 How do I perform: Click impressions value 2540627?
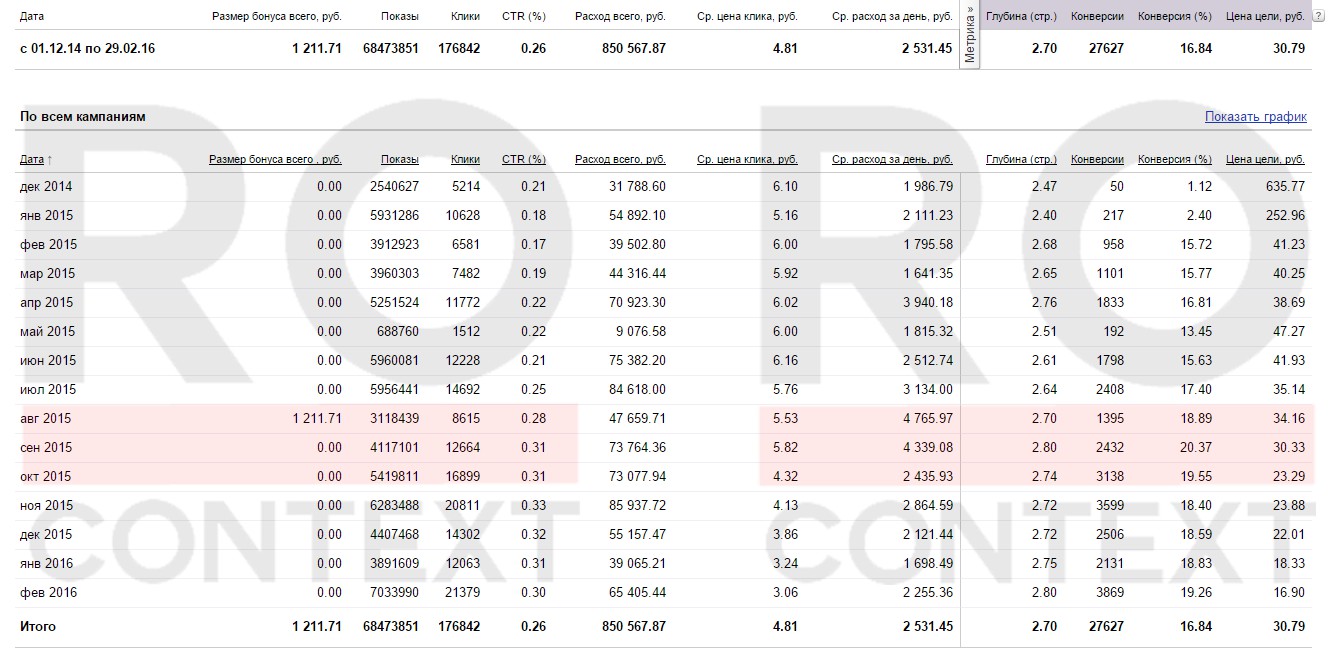point(394,186)
